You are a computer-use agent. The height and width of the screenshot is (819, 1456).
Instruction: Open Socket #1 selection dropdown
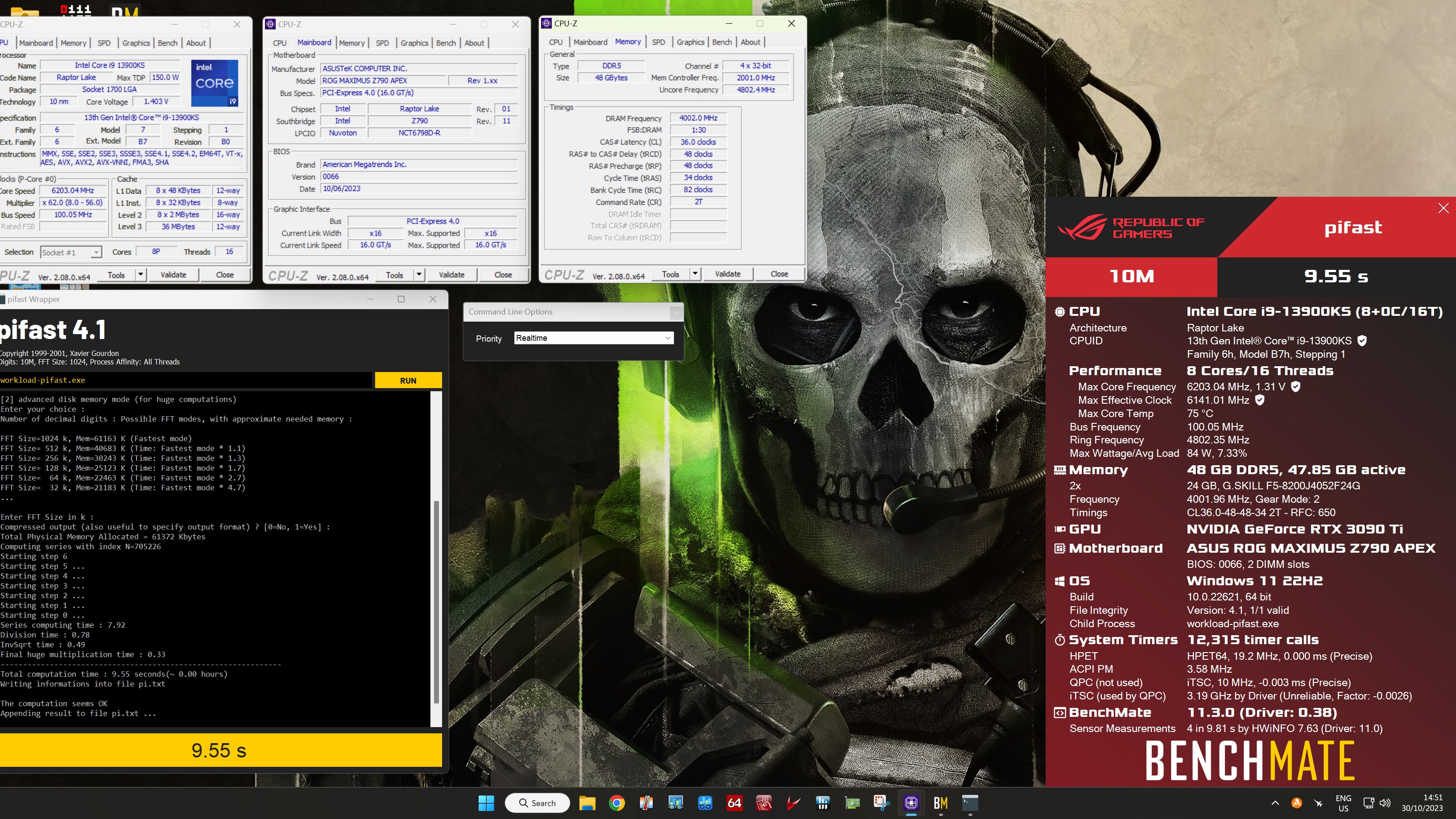coord(70,252)
